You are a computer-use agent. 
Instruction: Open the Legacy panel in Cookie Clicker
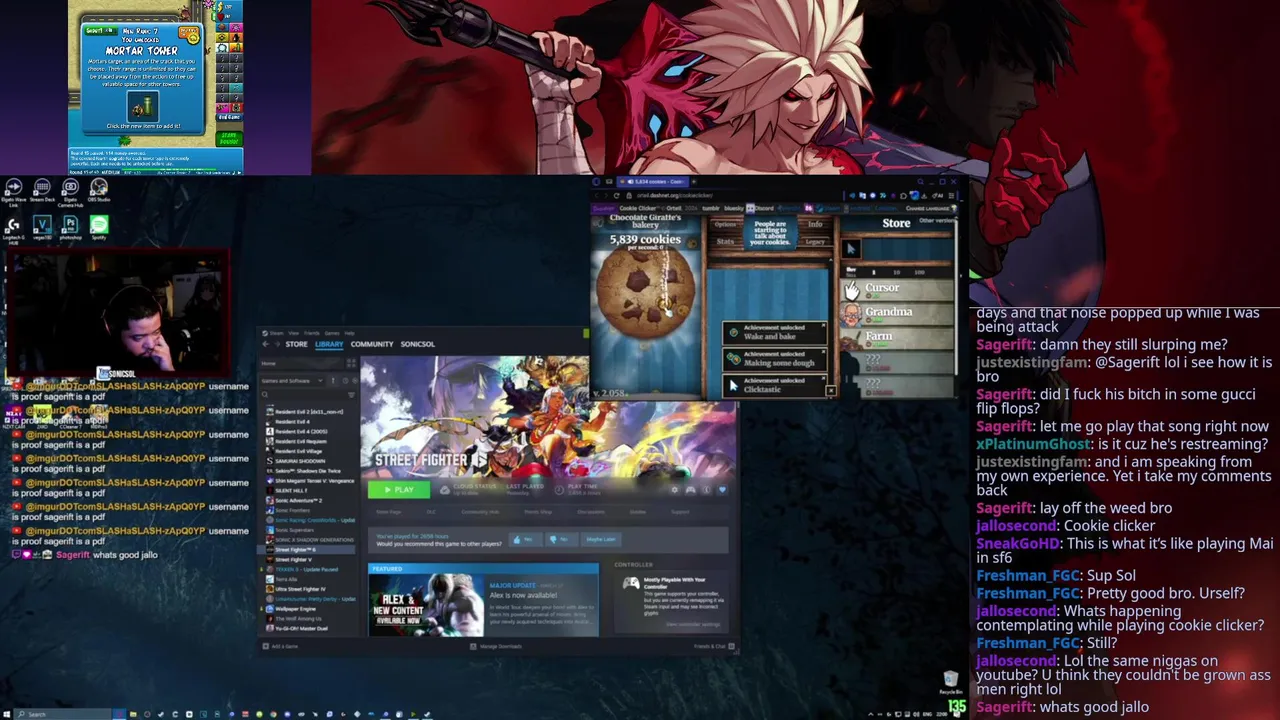(x=815, y=242)
